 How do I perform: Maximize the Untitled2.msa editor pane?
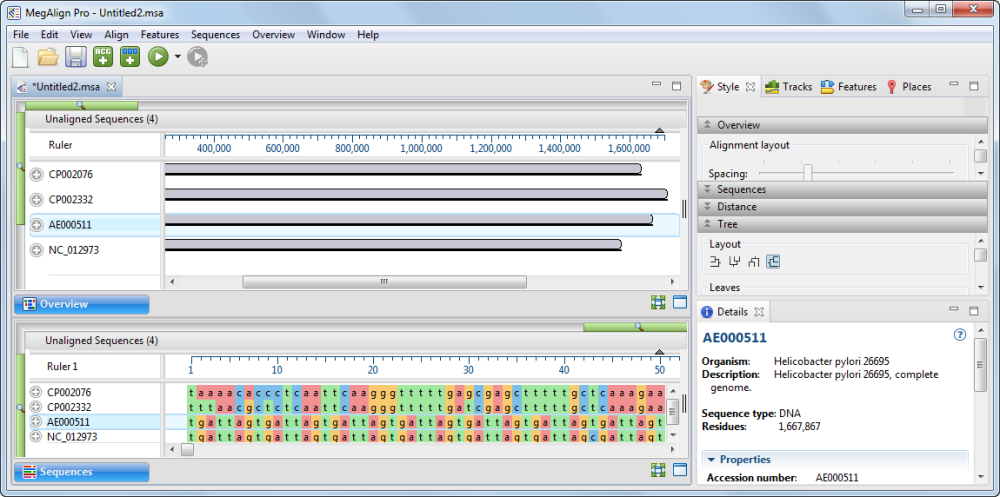[x=677, y=85]
